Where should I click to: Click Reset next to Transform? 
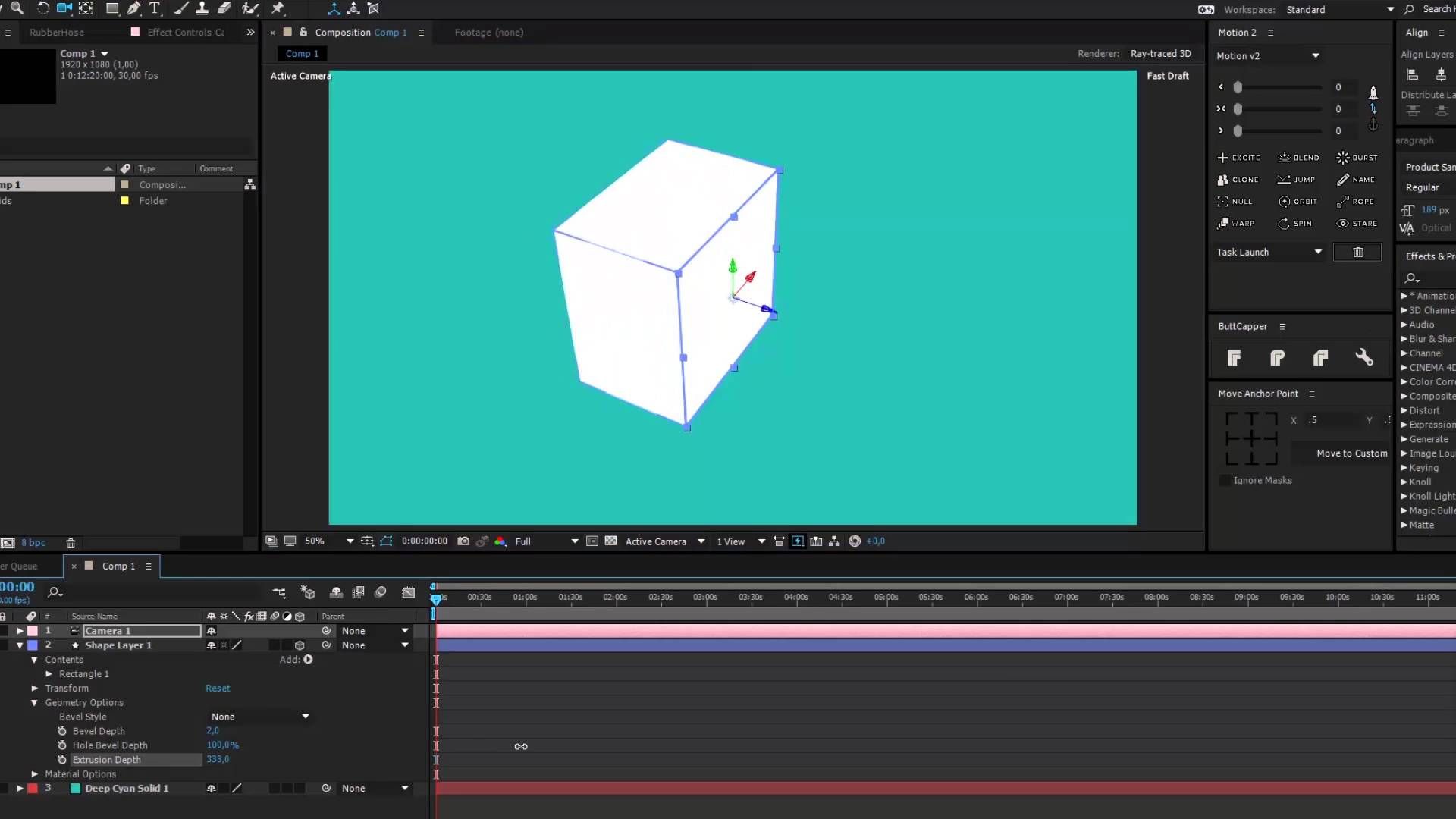pos(218,689)
